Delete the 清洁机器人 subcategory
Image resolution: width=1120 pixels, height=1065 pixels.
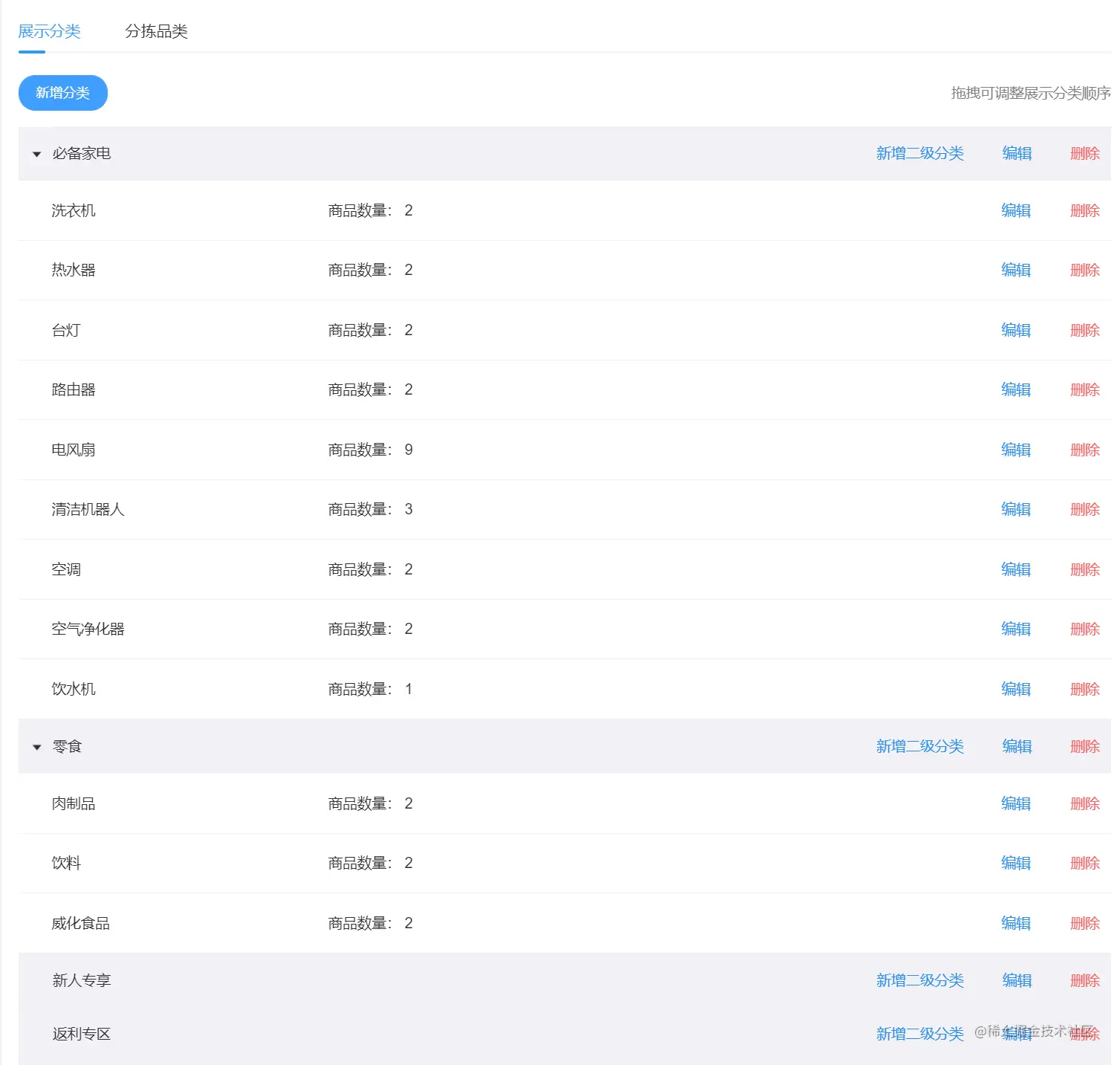[x=1084, y=509]
